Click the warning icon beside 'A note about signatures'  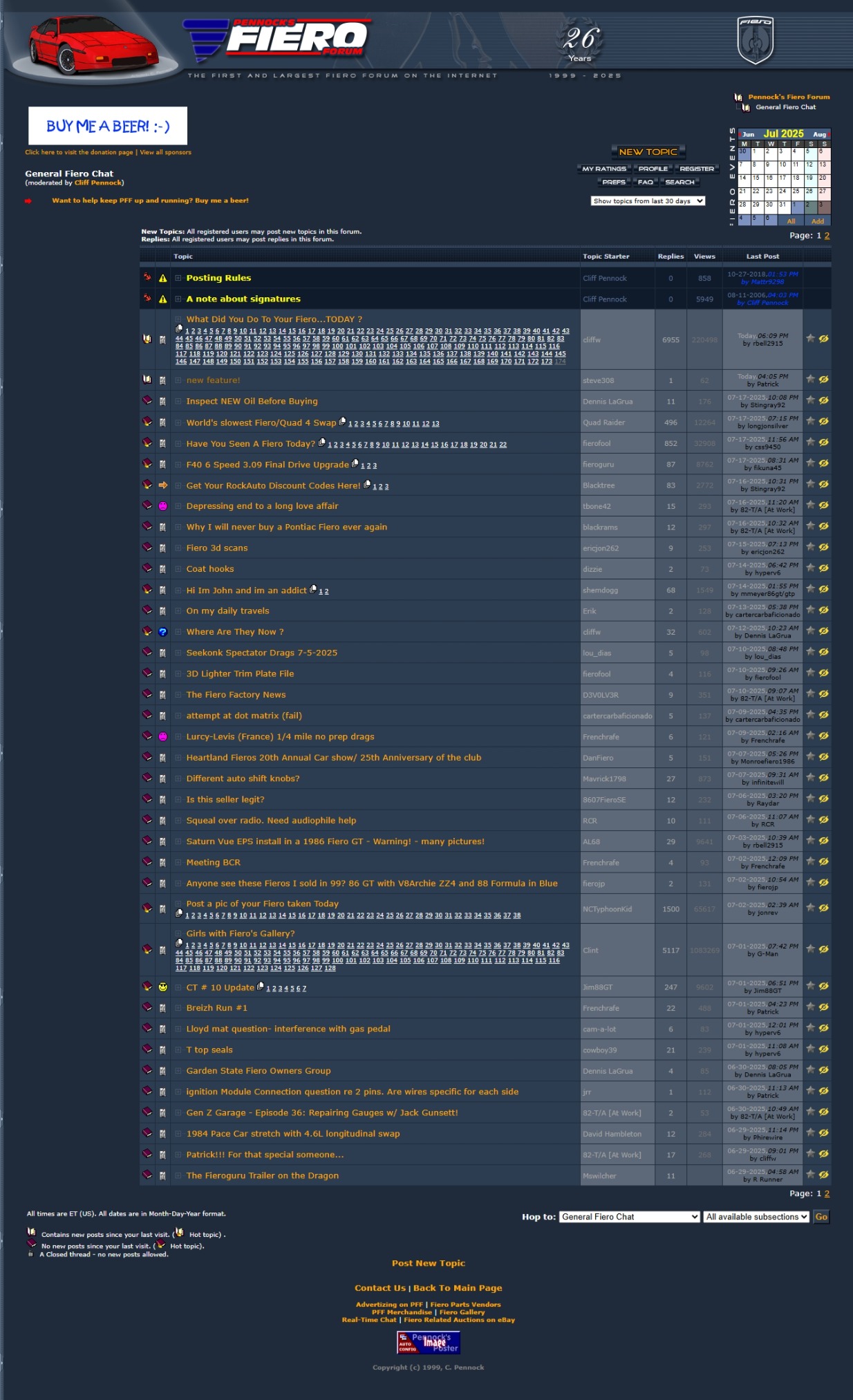point(163,299)
